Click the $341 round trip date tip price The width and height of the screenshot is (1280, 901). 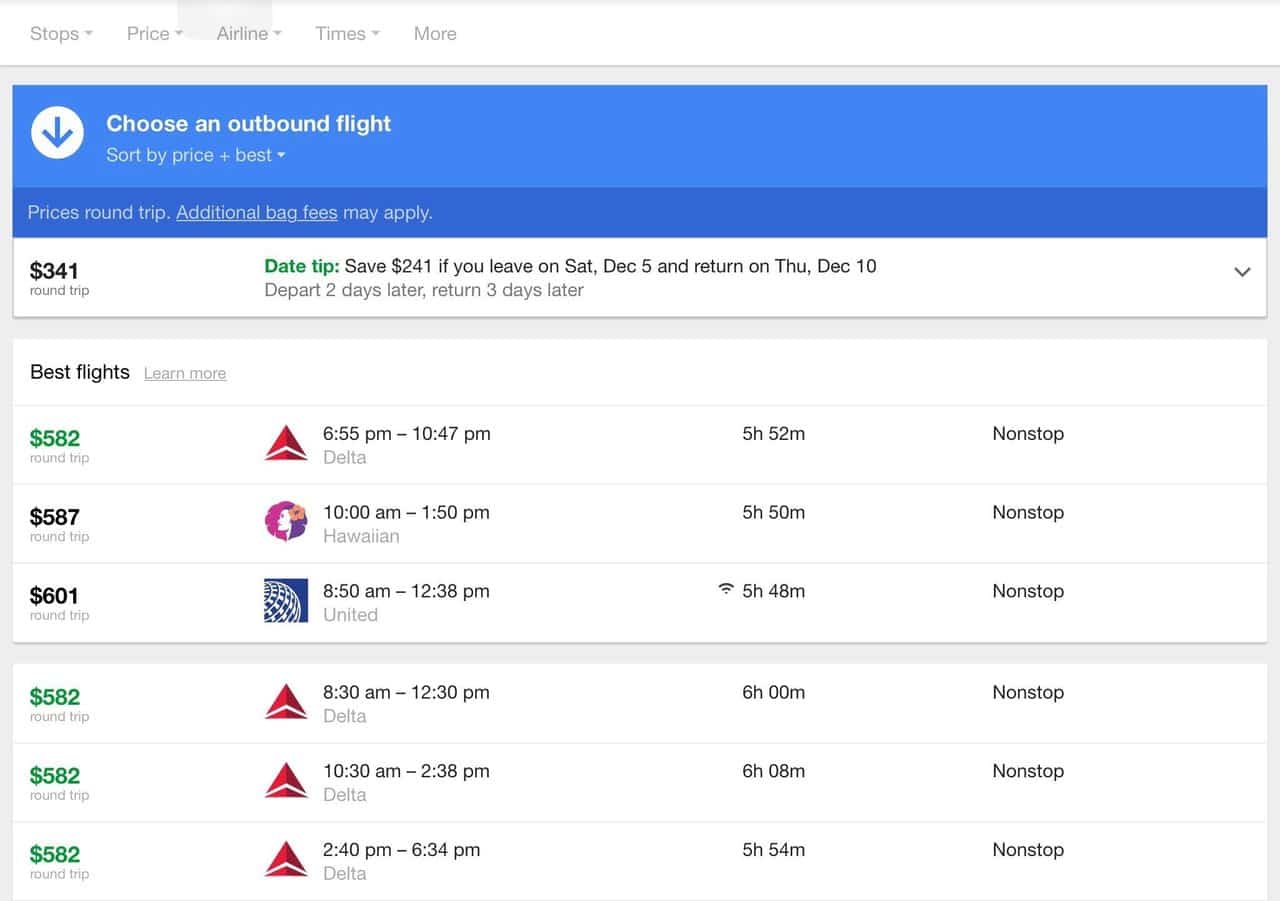pos(55,272)
